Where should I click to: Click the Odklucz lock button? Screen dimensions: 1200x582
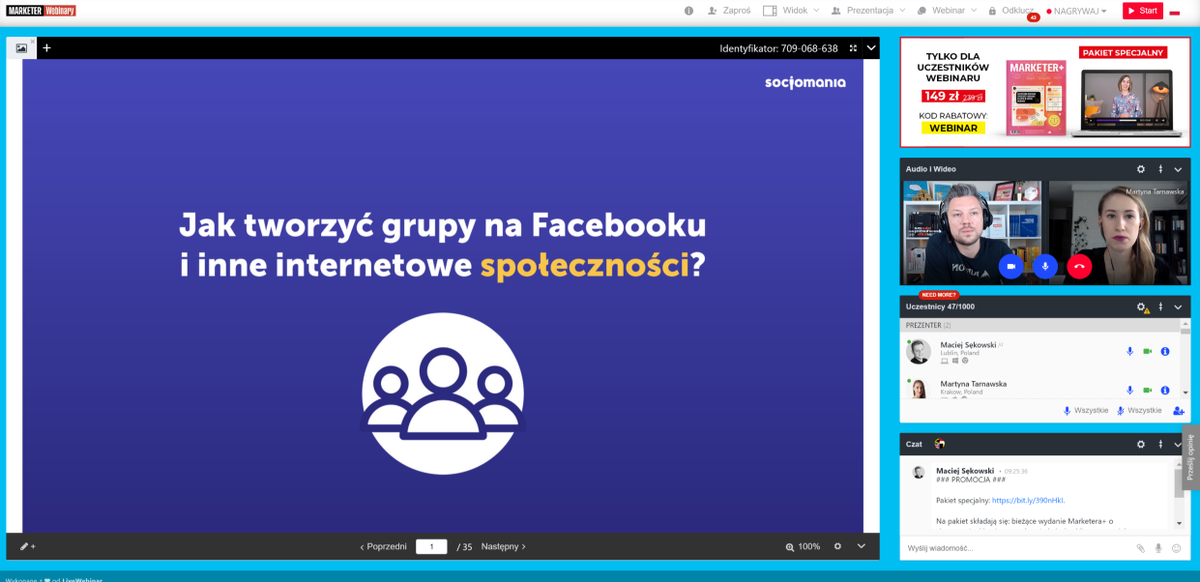pos(1011,11)
